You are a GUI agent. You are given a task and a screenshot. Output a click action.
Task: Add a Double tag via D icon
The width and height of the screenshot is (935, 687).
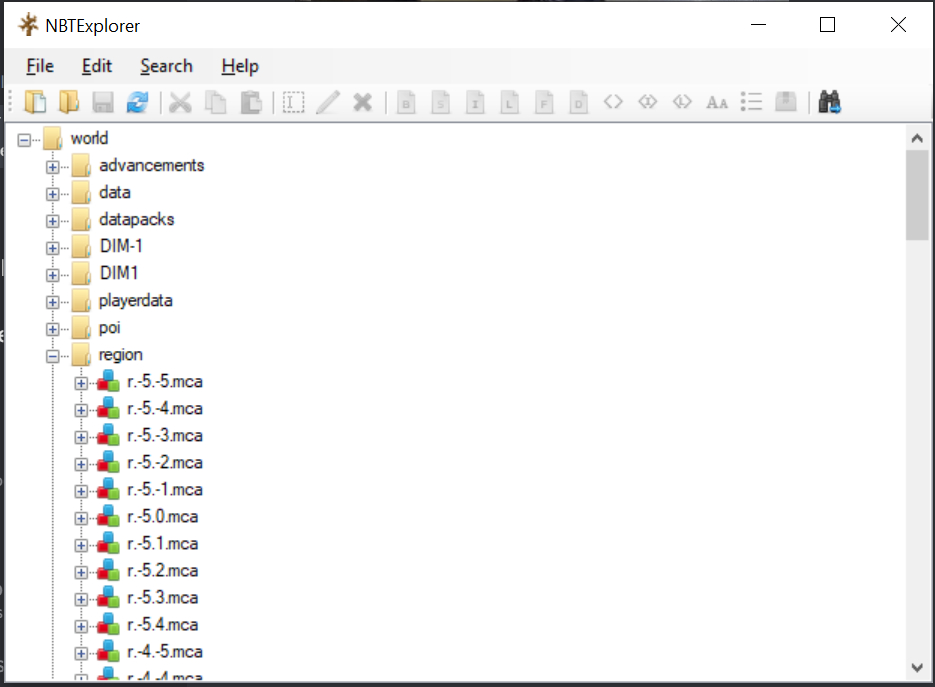578,102
